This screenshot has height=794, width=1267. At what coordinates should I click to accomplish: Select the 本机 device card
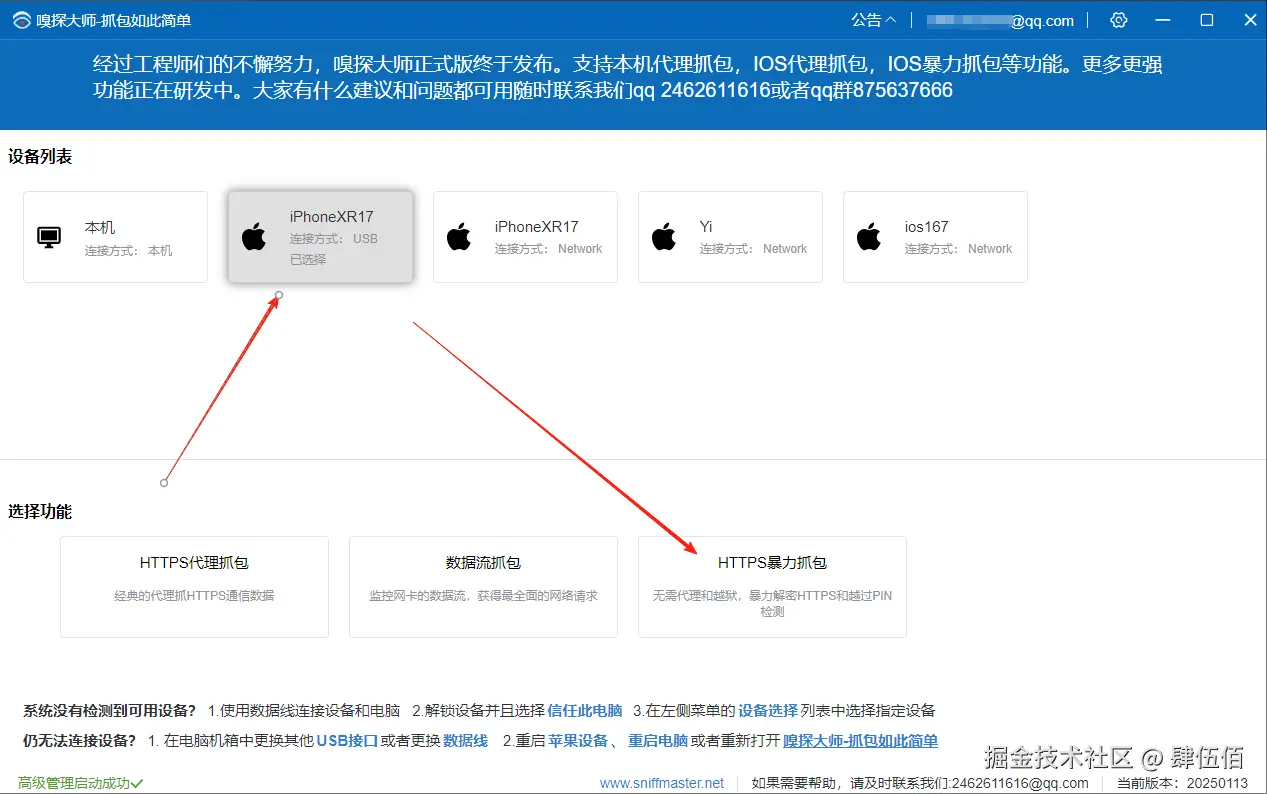click(115, 237)
